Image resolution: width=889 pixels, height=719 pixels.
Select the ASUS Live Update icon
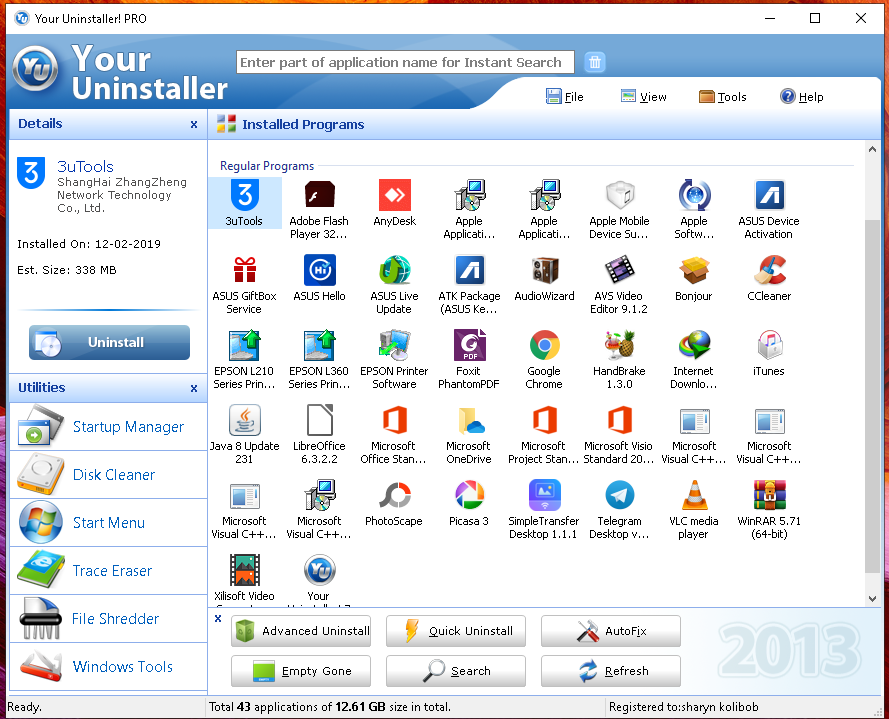(x=395, y=270)
